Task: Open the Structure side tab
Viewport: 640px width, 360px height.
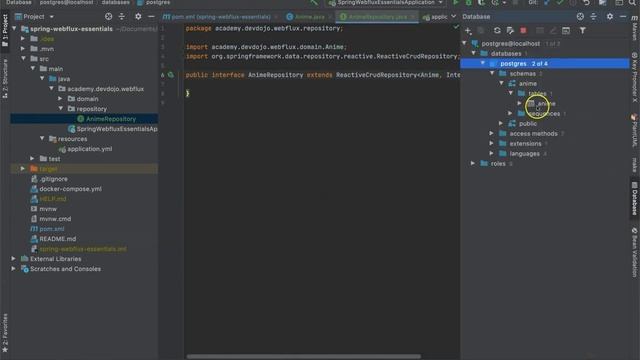Action: 5,78
